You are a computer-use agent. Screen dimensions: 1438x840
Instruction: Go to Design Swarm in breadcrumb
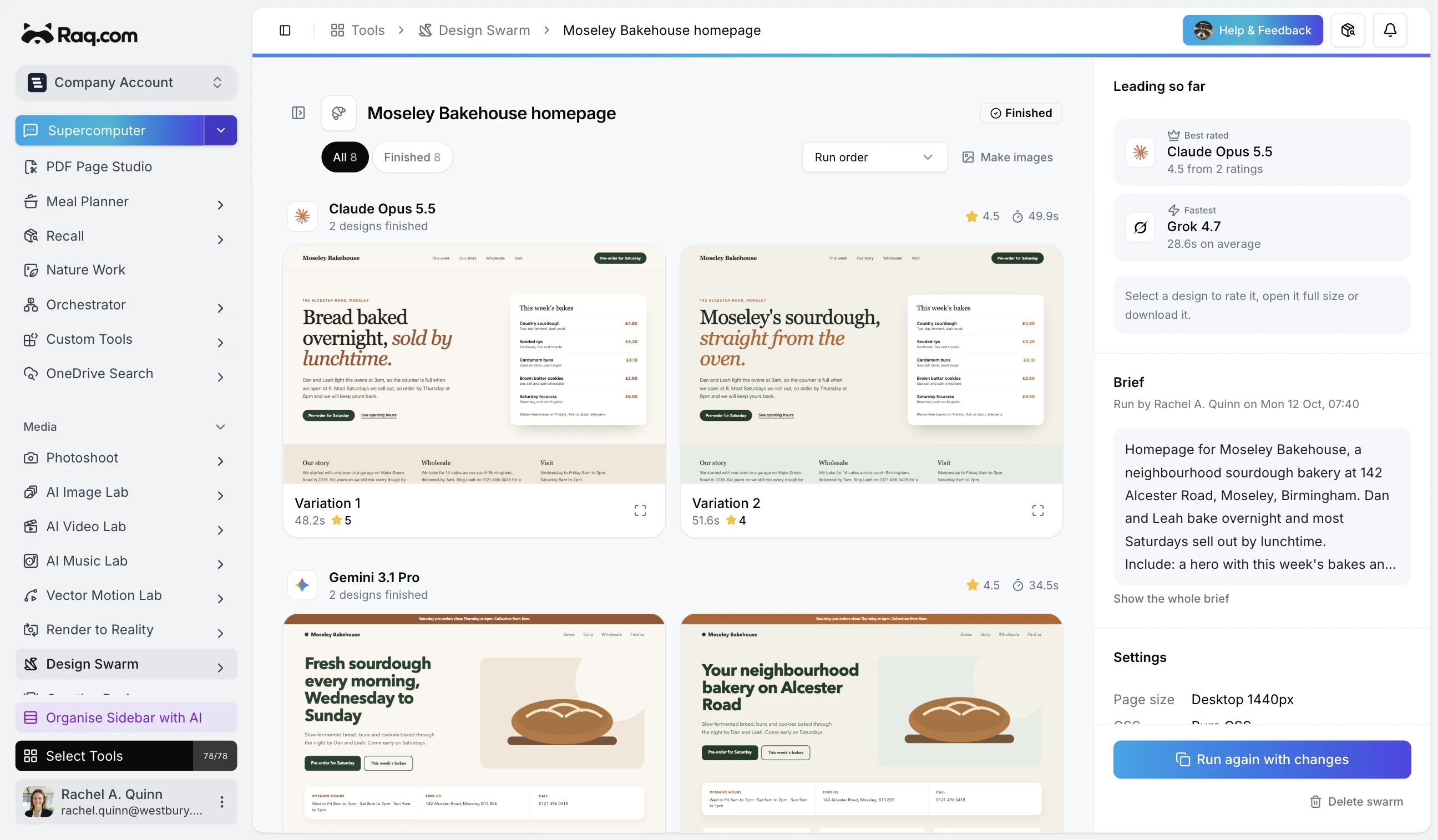[x=474, y=30]
